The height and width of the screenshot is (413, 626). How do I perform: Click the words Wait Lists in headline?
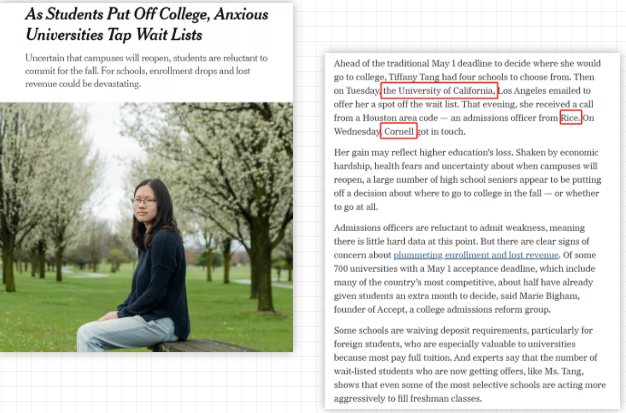(169, 35)
